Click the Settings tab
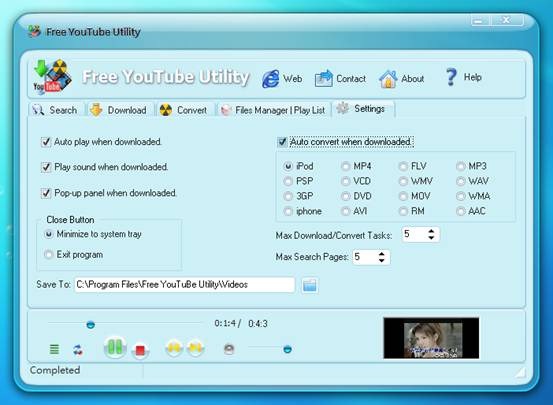The width and height of the screenshot is (553, 405). click(x=363, y=109)
